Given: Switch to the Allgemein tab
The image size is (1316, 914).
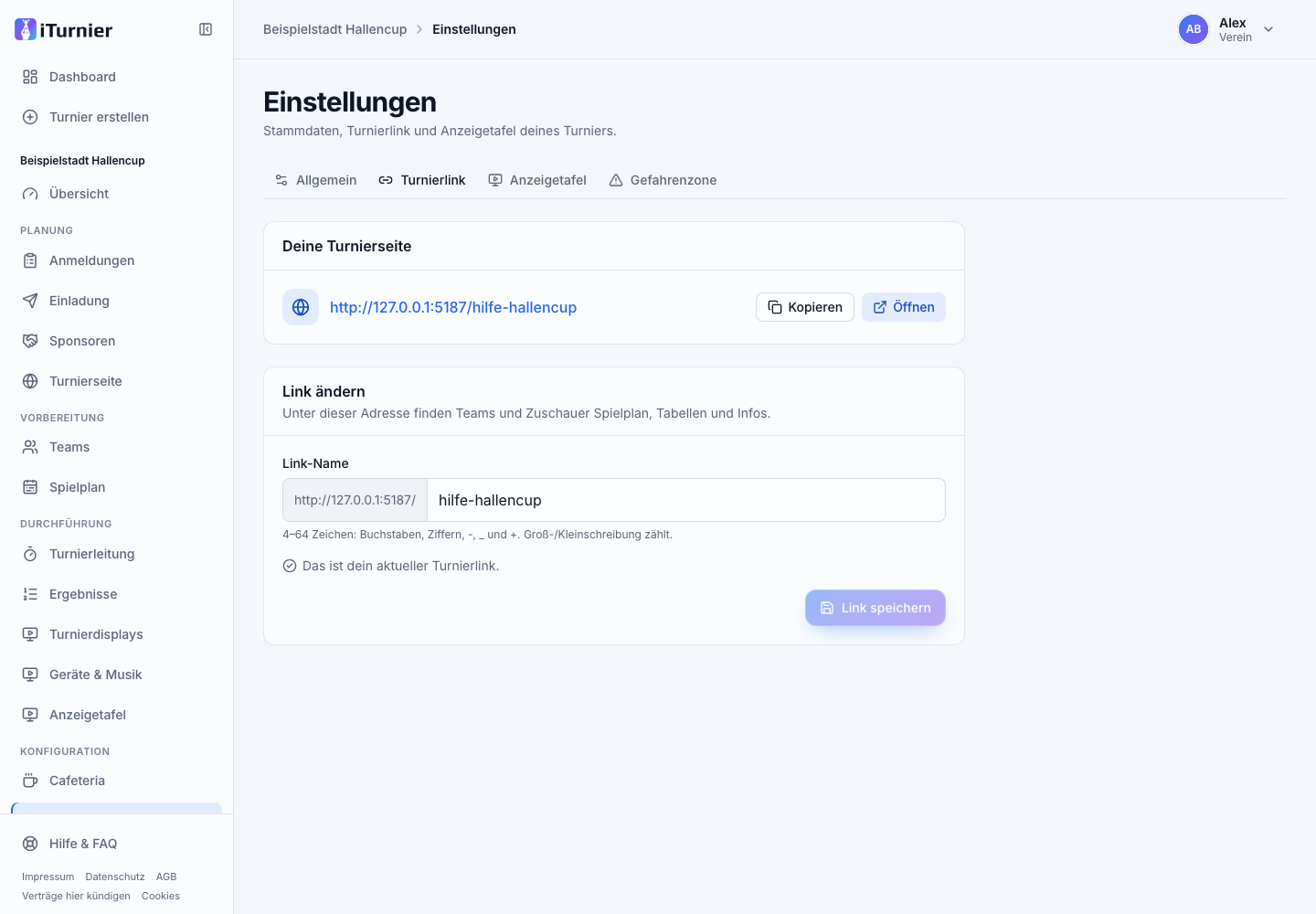Looking at the screenshot, I should click(x=316, y=180).
